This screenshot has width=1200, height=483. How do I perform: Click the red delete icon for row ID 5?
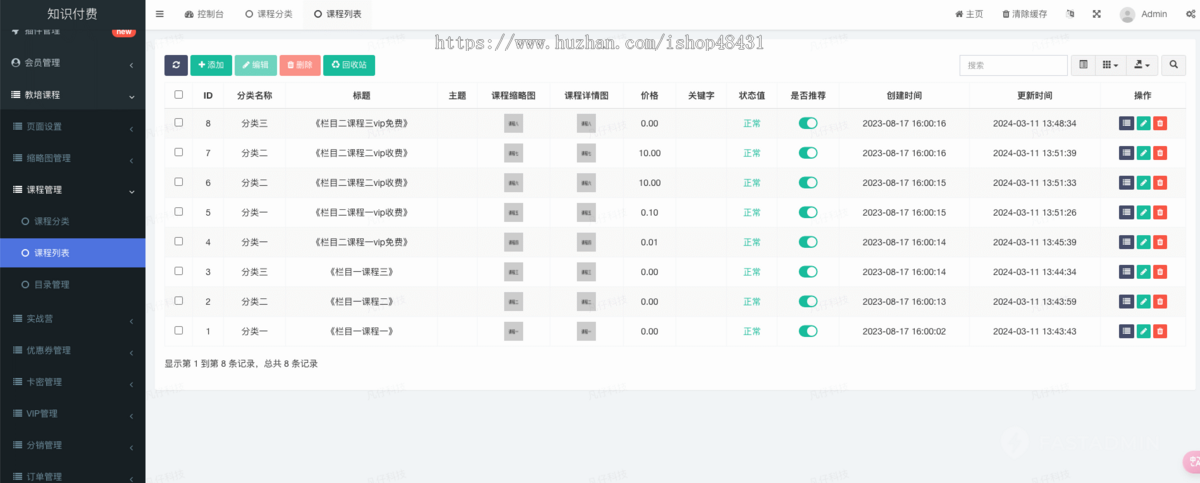[x=1160, y=212]
